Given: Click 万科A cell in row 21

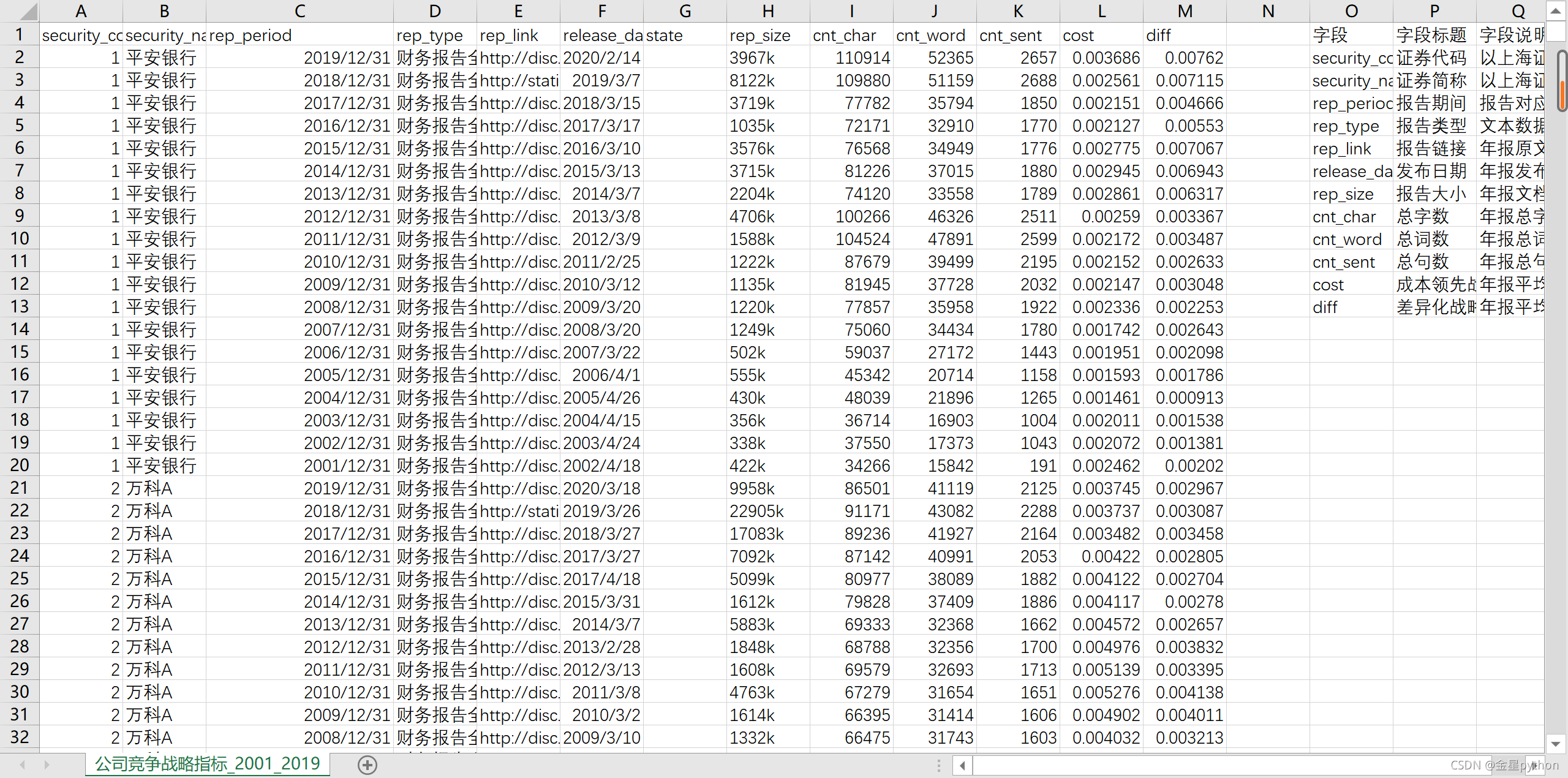Looking at the screenshot, I should click(x=164, y=488).
